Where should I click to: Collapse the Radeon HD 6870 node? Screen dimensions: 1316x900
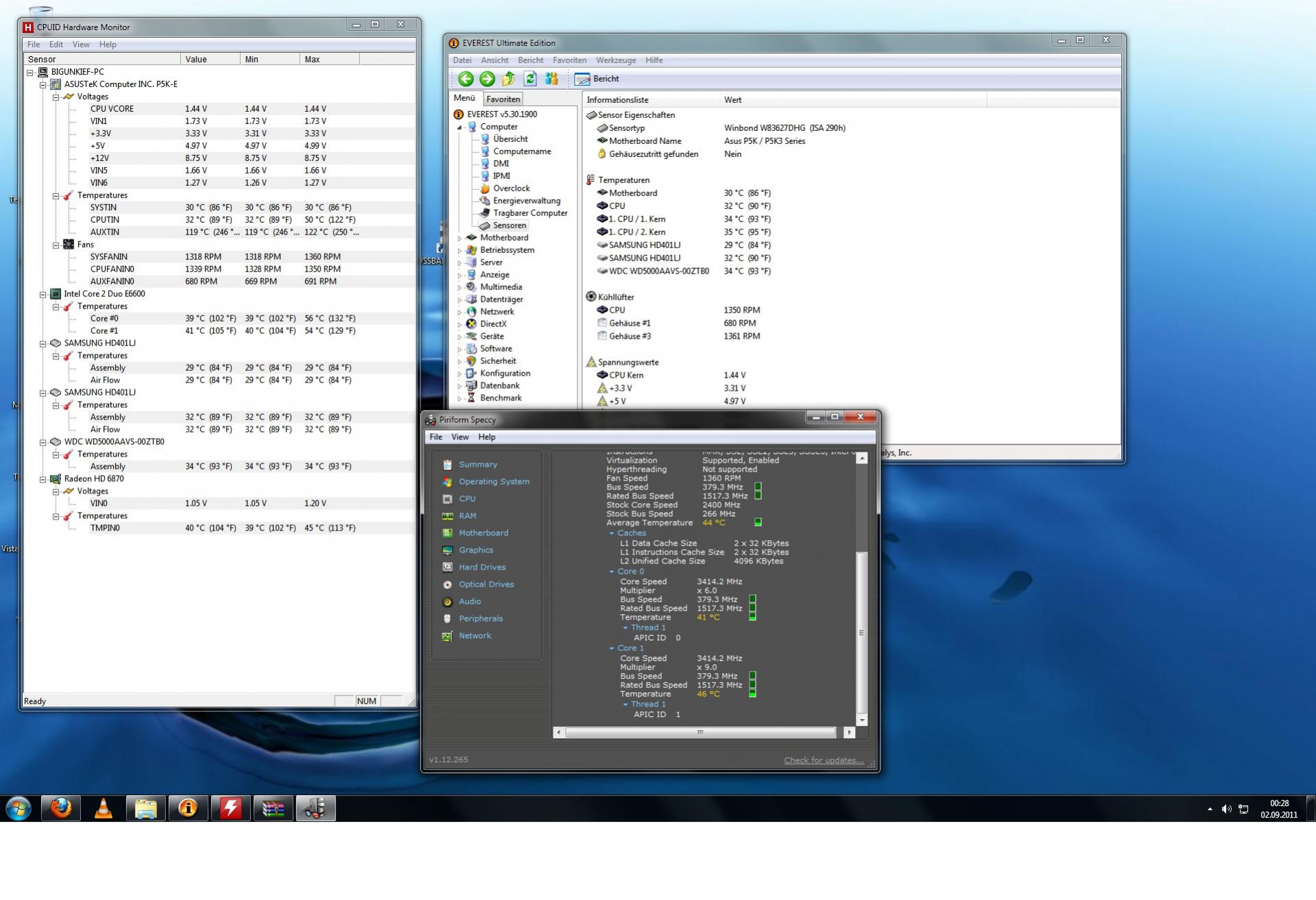click(43, 479)
